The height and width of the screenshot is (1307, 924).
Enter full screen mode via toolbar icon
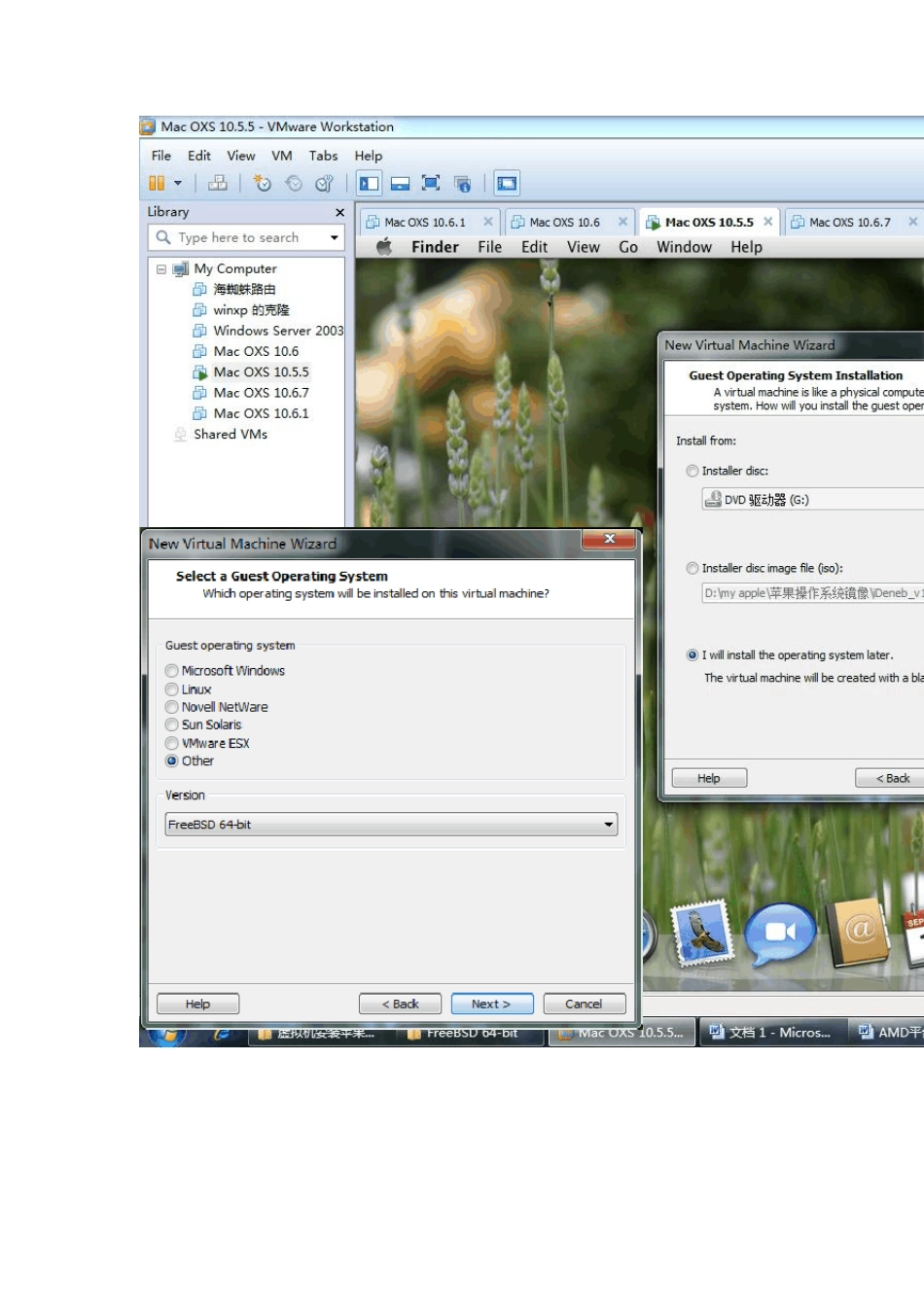click(431, 183)
